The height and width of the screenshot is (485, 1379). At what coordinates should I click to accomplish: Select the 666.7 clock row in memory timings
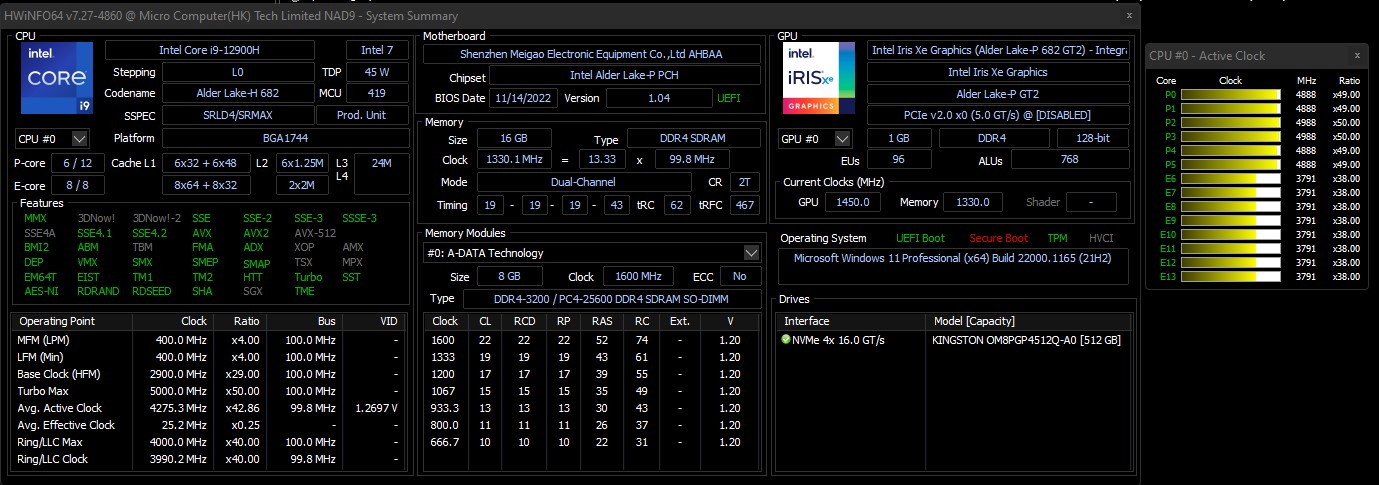coord(592,442)
